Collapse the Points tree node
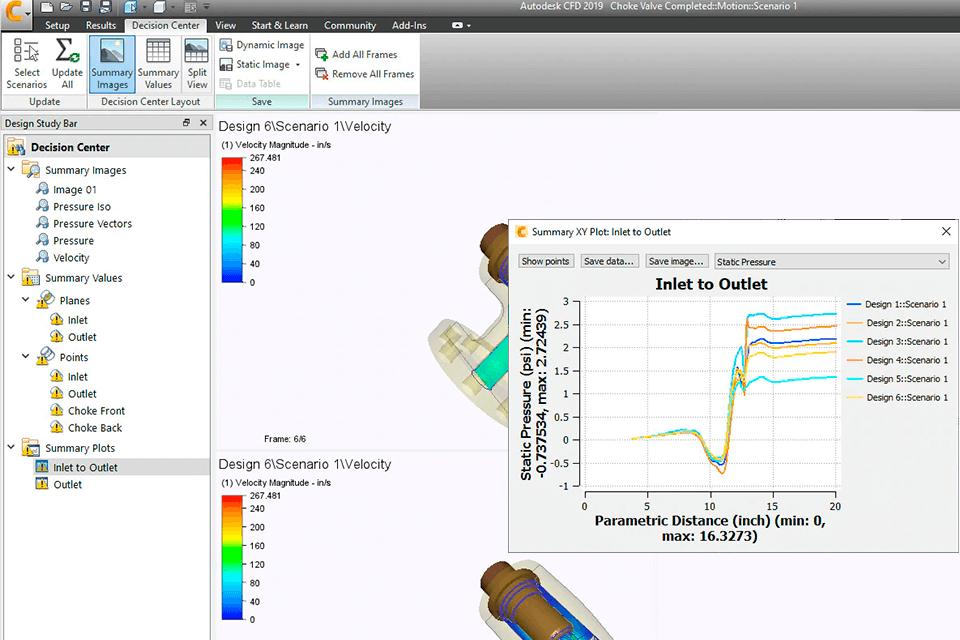This screenshot has height=640, width=960. [x=26, y=356]
